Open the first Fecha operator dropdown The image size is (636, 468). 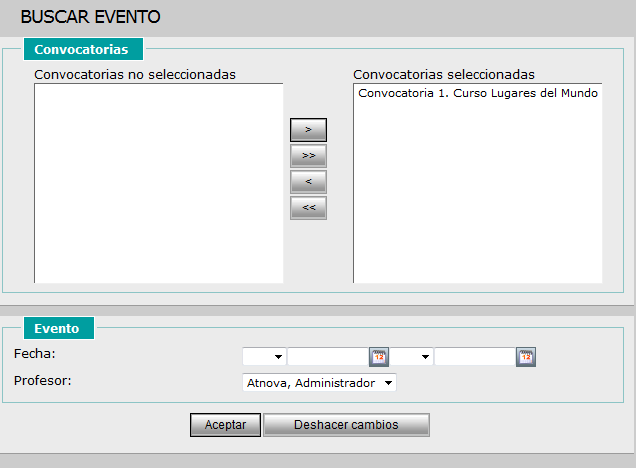tap(264, 357)
